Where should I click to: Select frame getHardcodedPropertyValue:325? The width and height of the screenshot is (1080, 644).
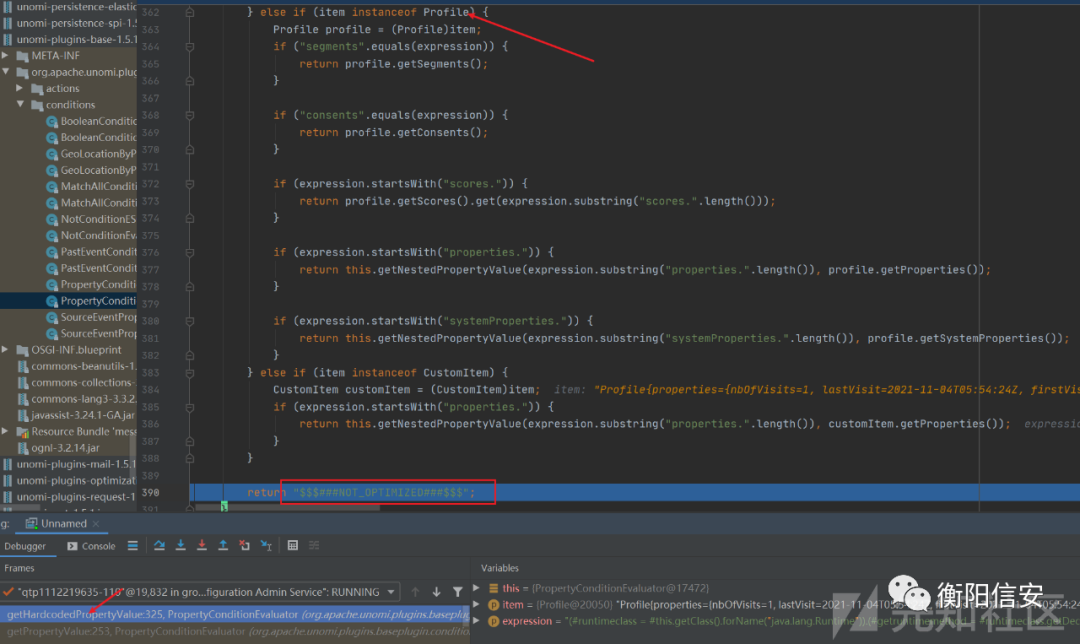(x=235, y=614)
